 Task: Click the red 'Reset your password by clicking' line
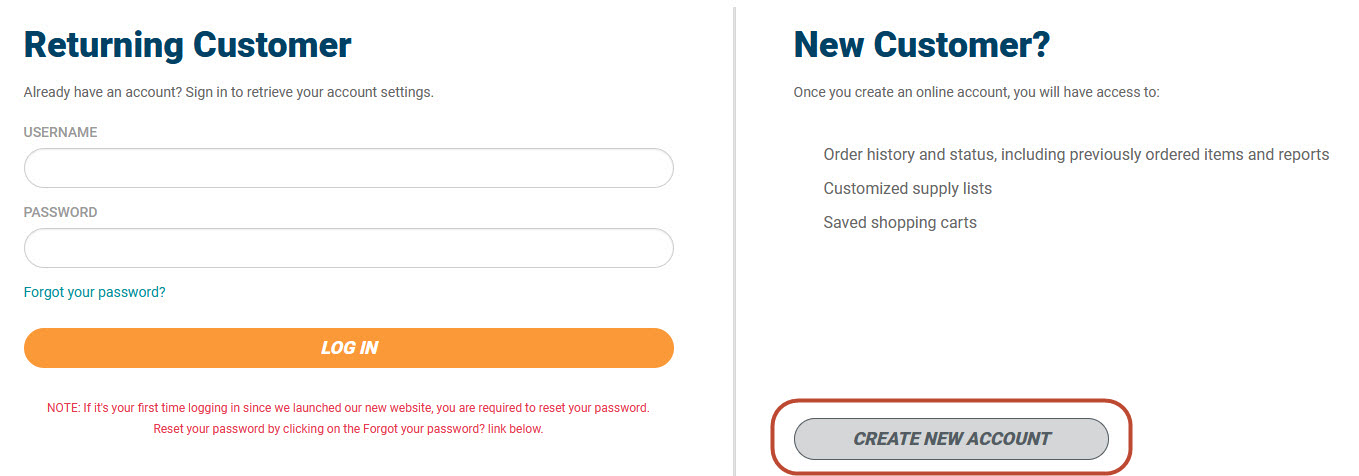(348, 430)
